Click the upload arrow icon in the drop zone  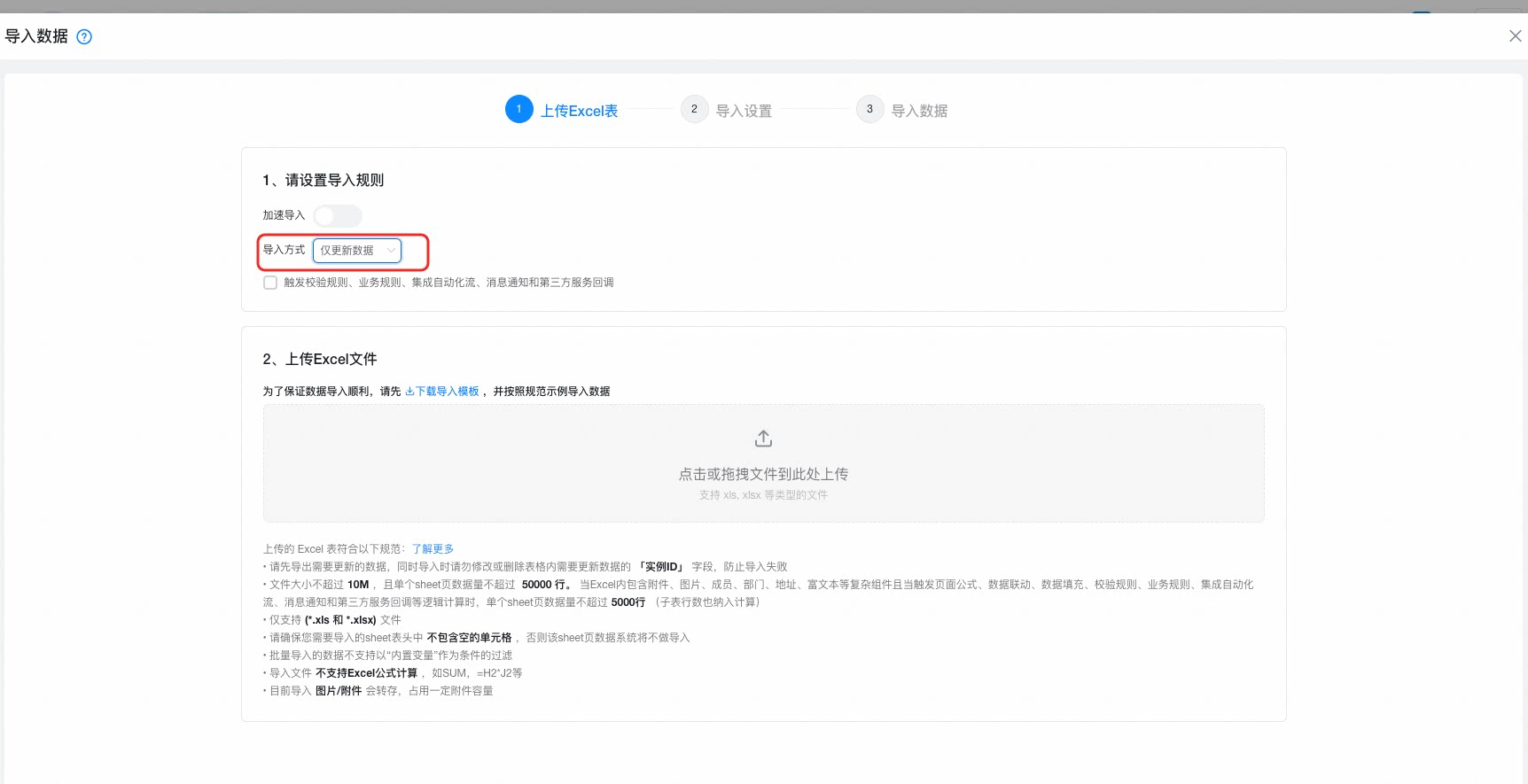tap(763, 439)
